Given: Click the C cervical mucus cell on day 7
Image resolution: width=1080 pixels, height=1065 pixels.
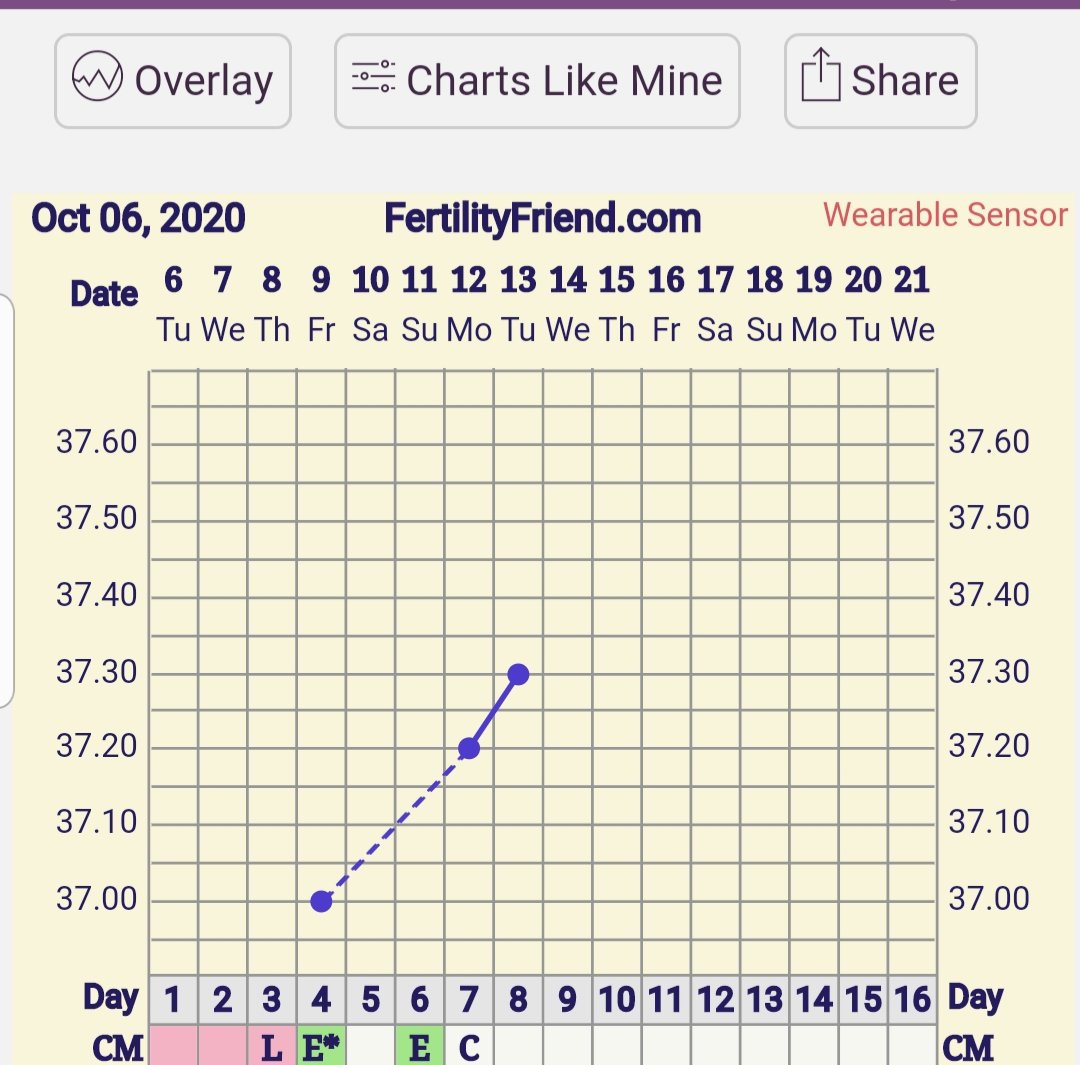Looking at the screenshot, I should pyautogui.click(x=469, y=1047).
